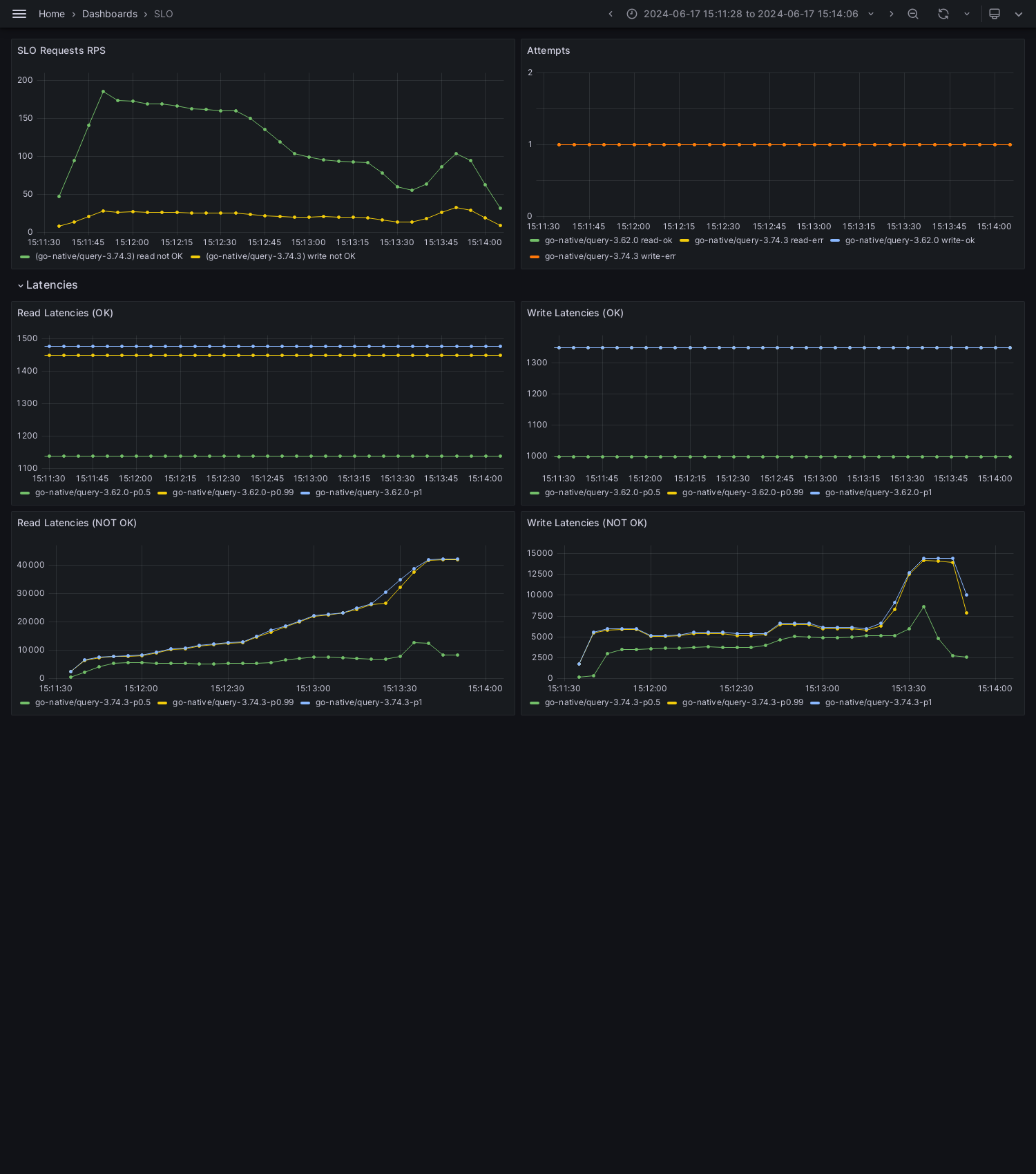Toggle 3.74.3-p0.99 in Write Latencies (NOT OK) legend
The image size is (1036, 1174).
(742, 702)
